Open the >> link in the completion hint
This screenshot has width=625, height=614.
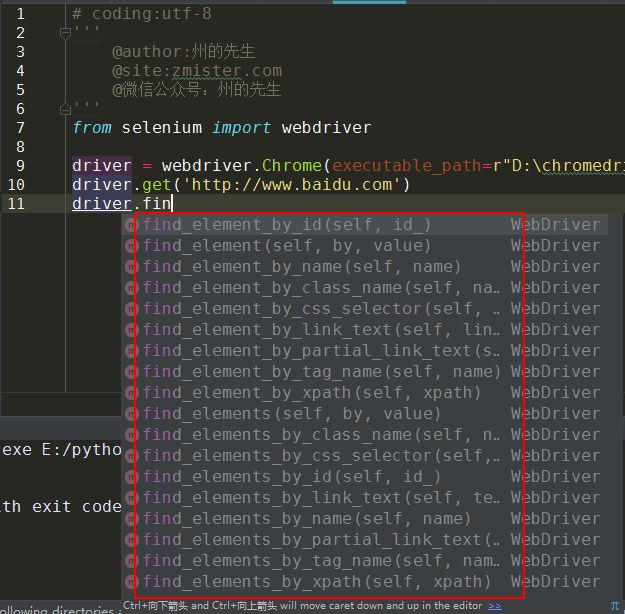click(495, 606)
